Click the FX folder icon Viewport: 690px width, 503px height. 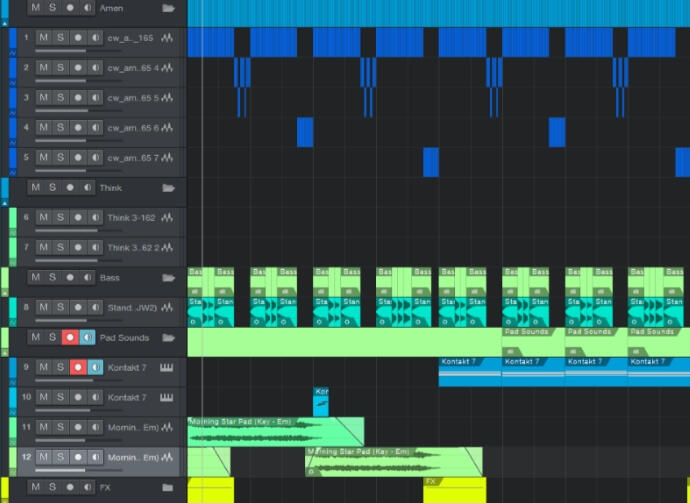pyautogui.click(x=168, y=487)
